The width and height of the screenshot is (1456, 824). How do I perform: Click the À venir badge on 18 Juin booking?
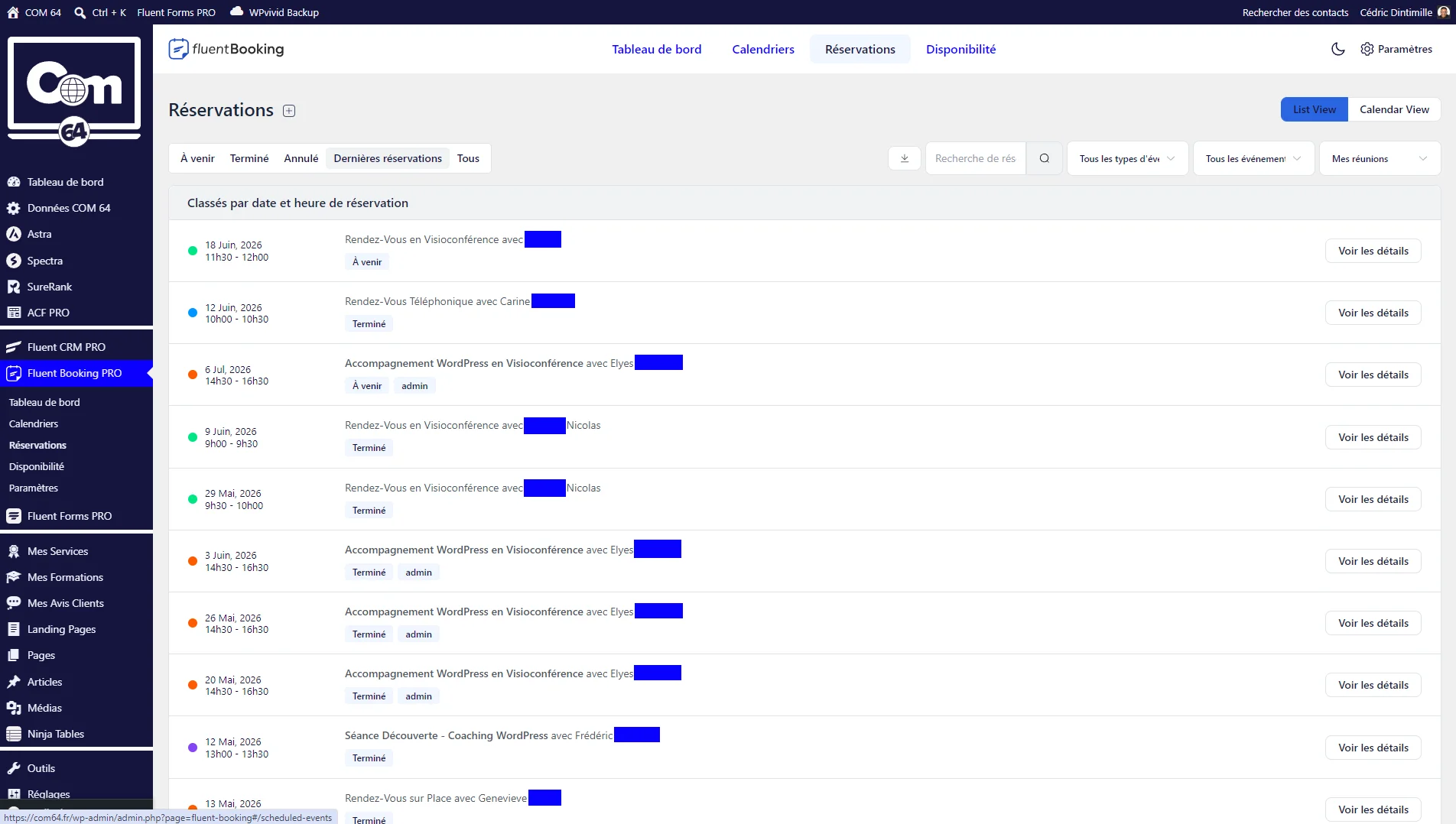(x=367, y=262)
